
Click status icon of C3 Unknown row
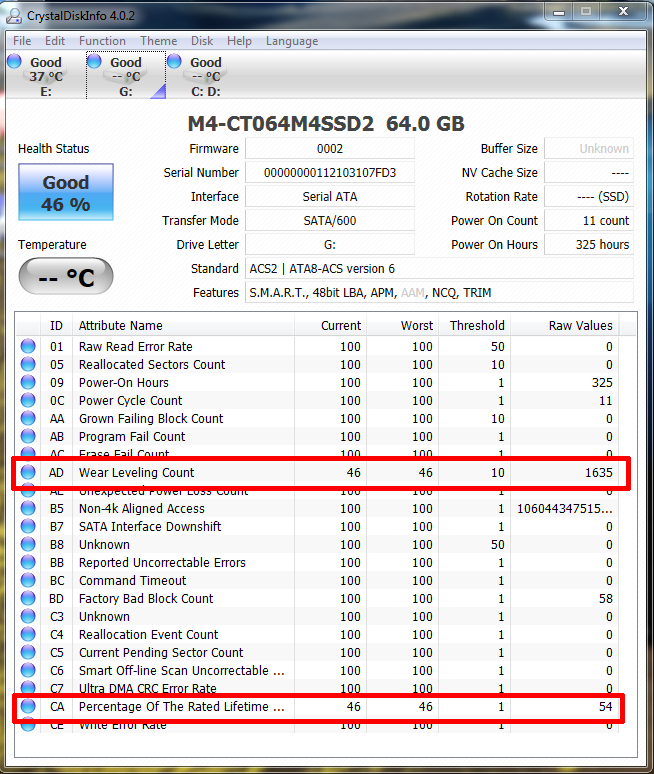(x=28, y=617)
